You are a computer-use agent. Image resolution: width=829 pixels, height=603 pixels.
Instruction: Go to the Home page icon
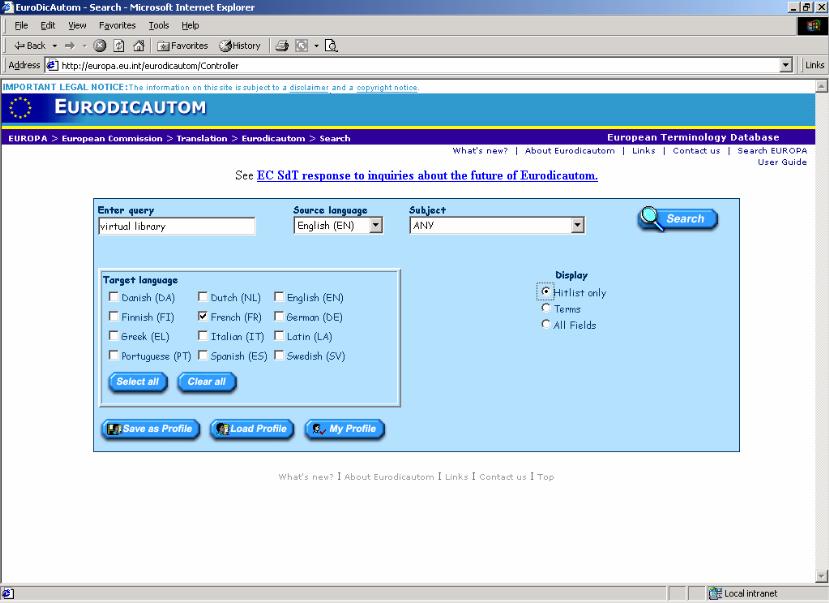[x=139, y=46]
